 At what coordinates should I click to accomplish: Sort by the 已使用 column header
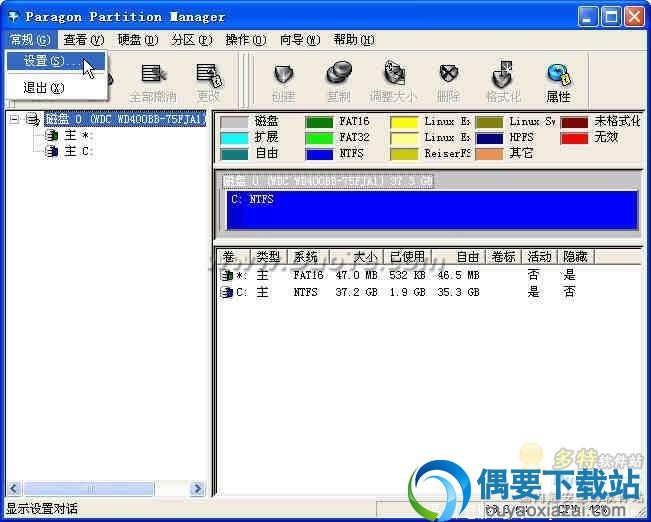point(407,257)
